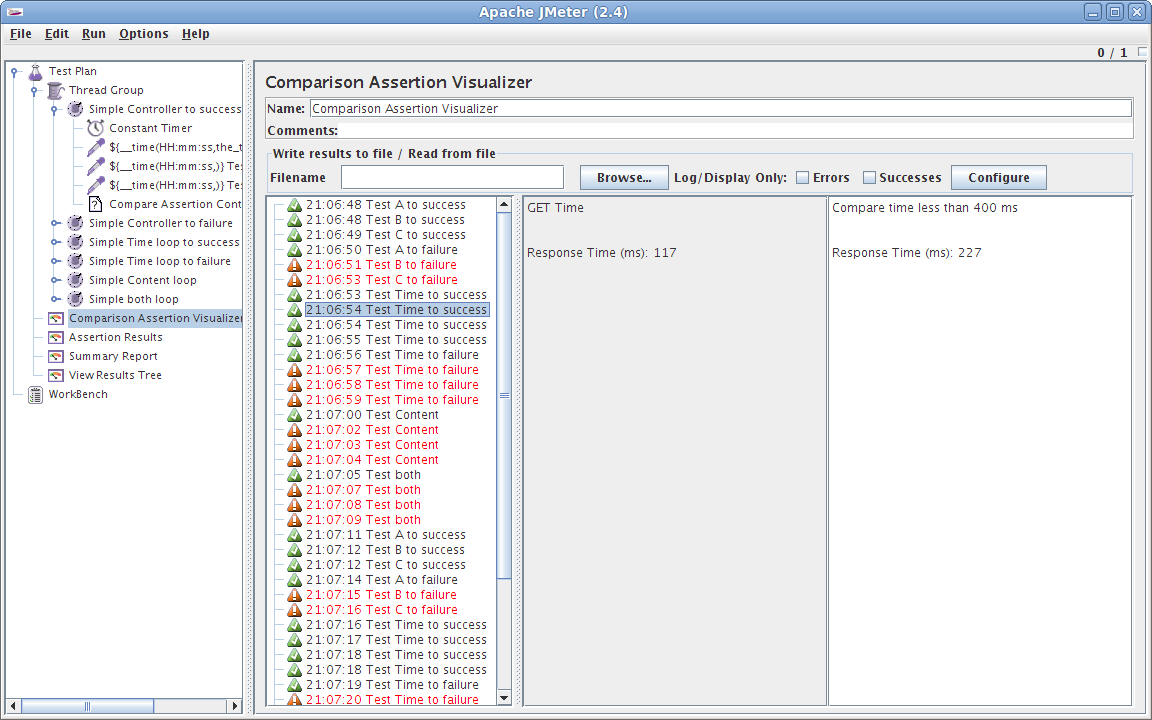Expand the Simple Content loop node

(54, 280)
